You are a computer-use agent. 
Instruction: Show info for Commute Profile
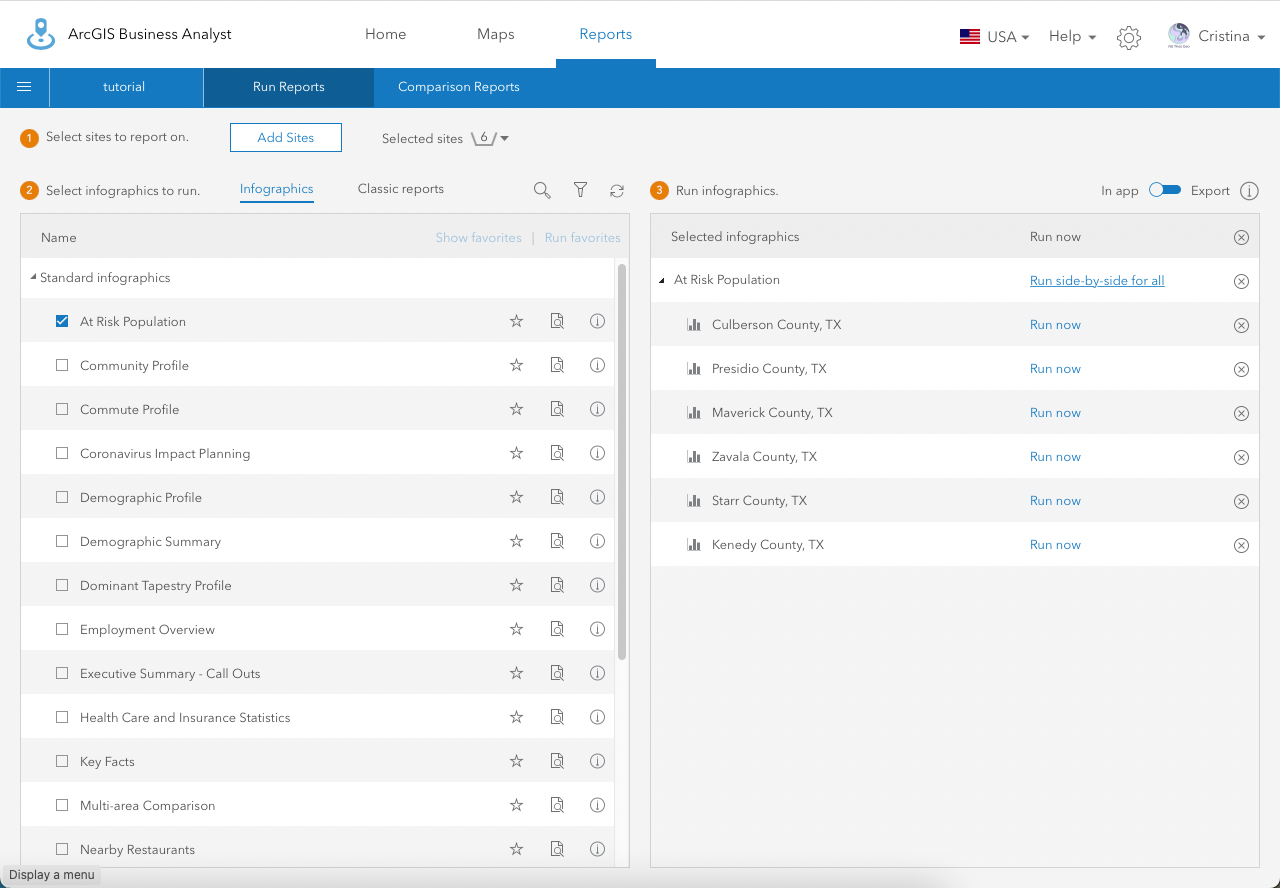pyautogui.click(x=598, y=409)
